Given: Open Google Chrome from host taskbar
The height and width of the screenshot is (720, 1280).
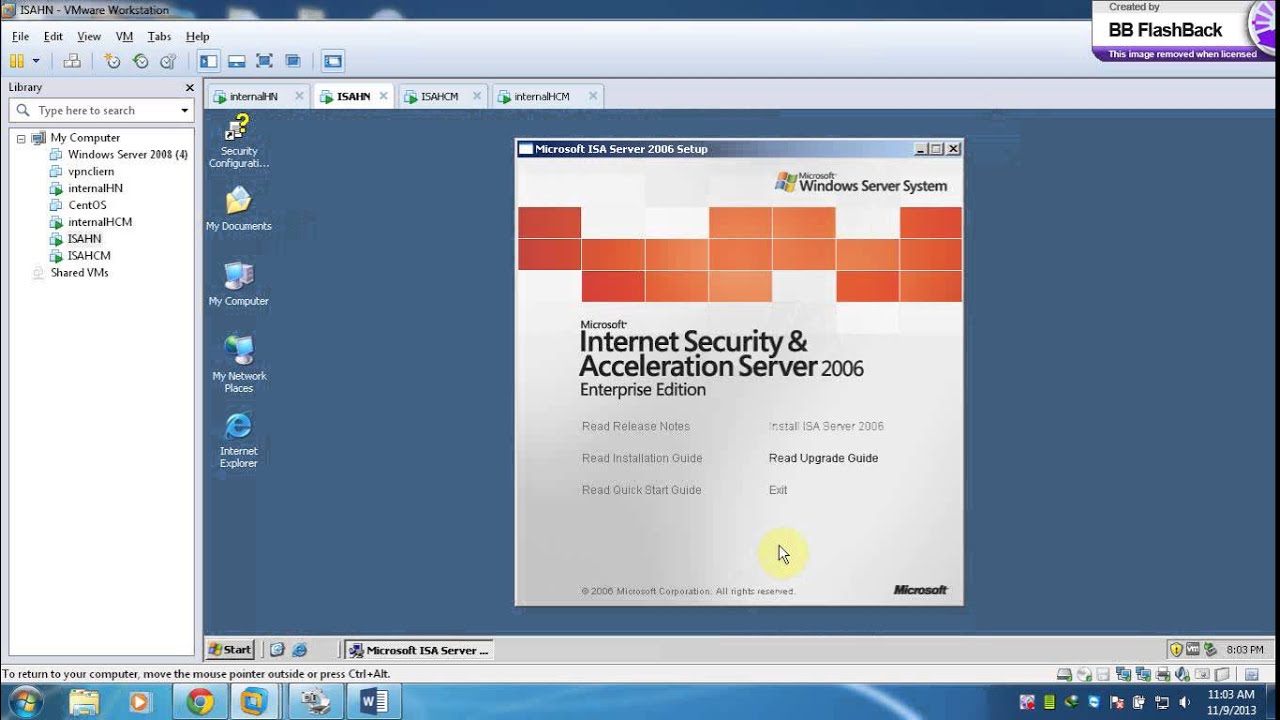Looking at the screenshot, I should (x=199, y=702).
